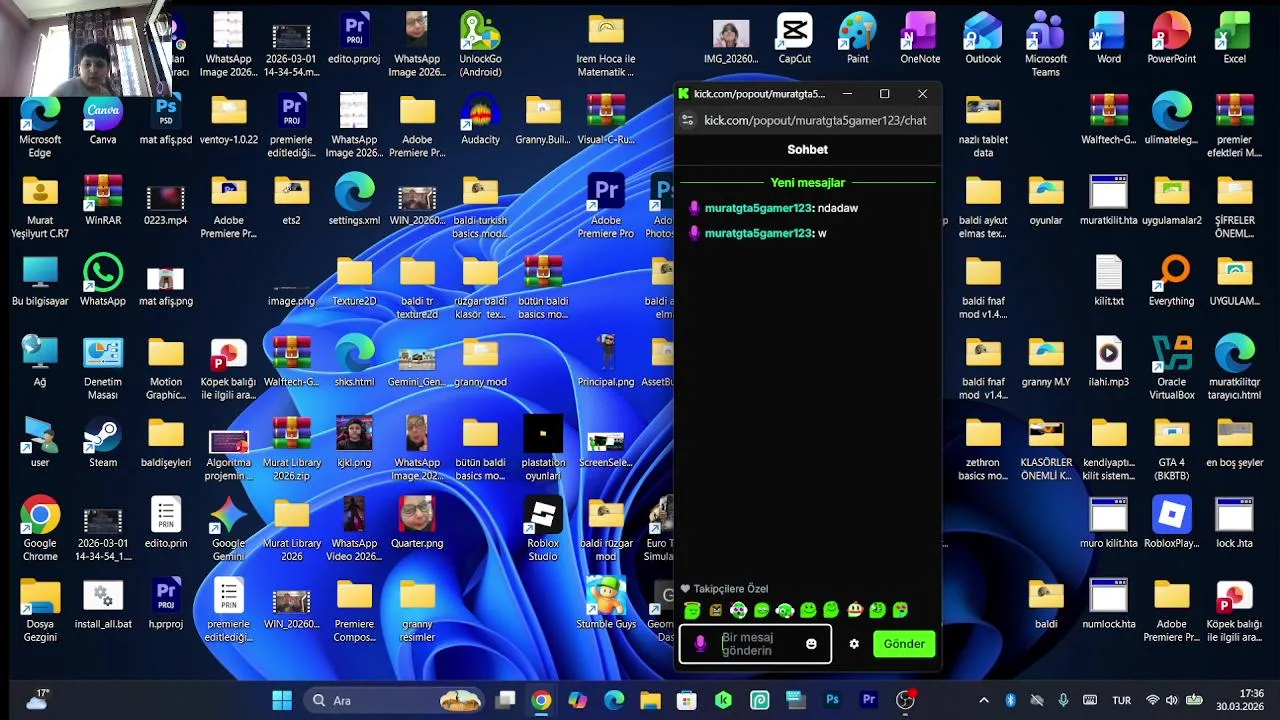This screenshot has width=1280, height=720.
Task: Select the Google Gemini desktop icon
Action: tap(229, 530)
